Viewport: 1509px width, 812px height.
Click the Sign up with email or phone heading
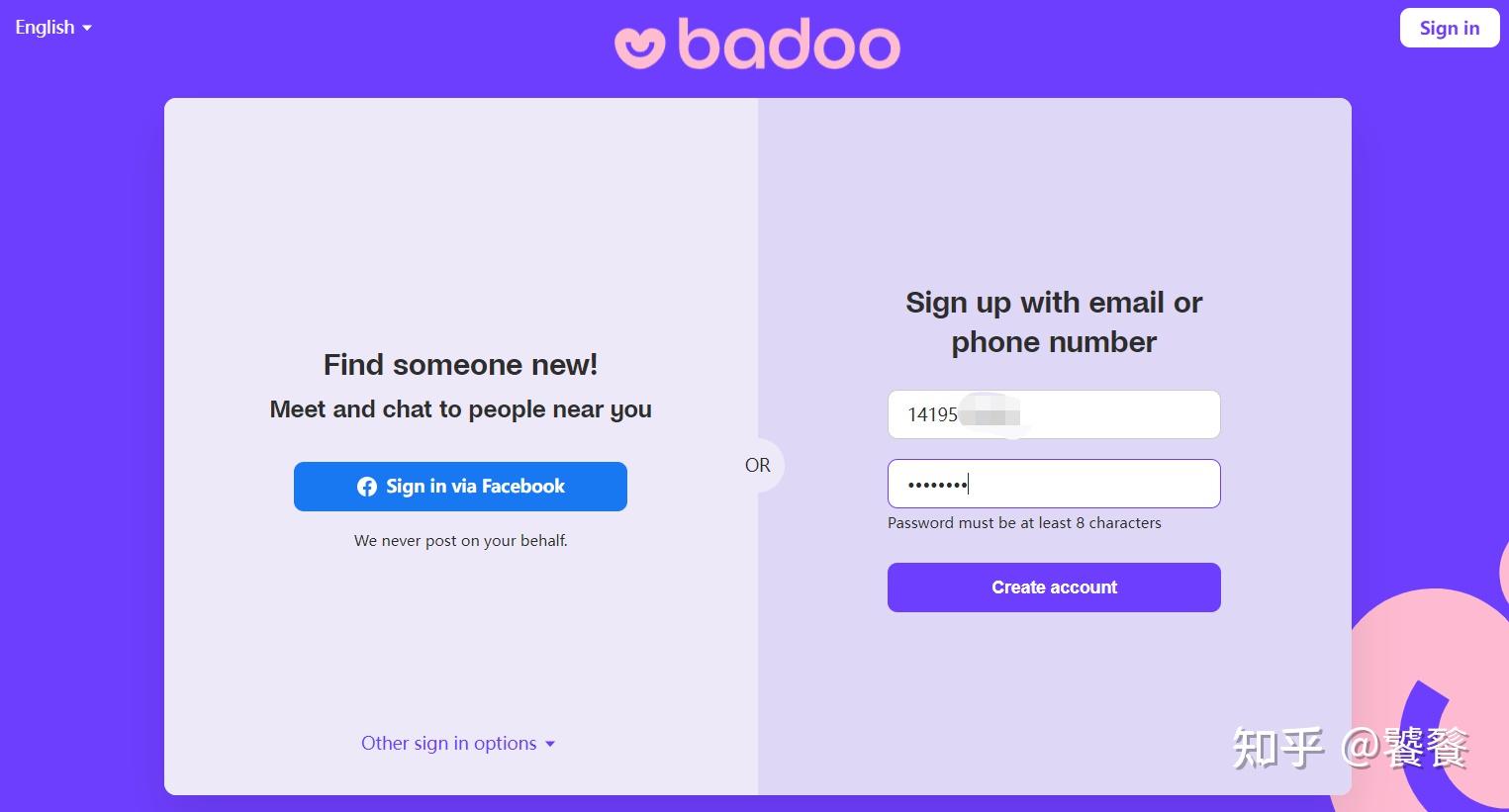tap(1053, 321)
